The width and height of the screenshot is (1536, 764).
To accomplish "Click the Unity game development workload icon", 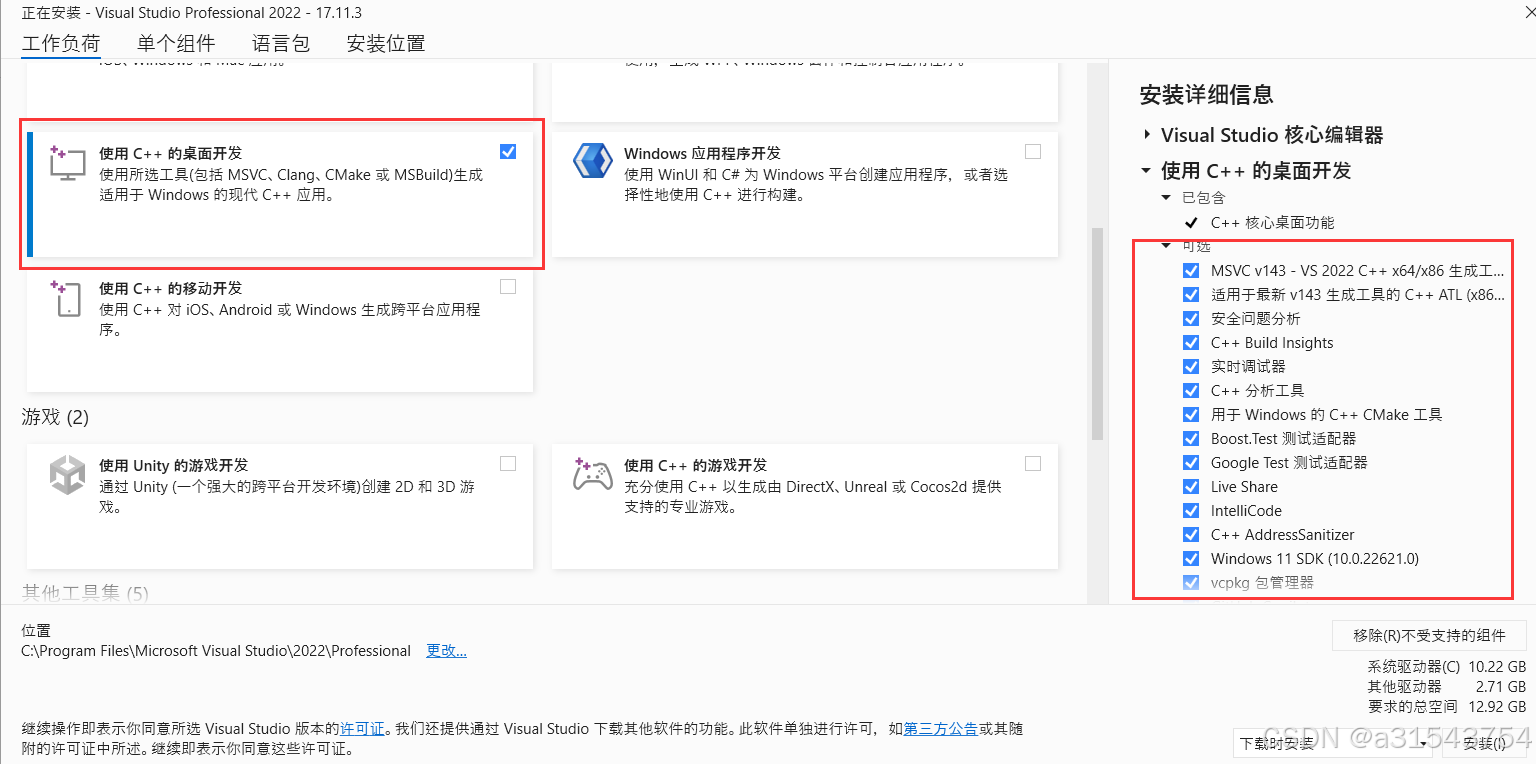I will (67, 474).
